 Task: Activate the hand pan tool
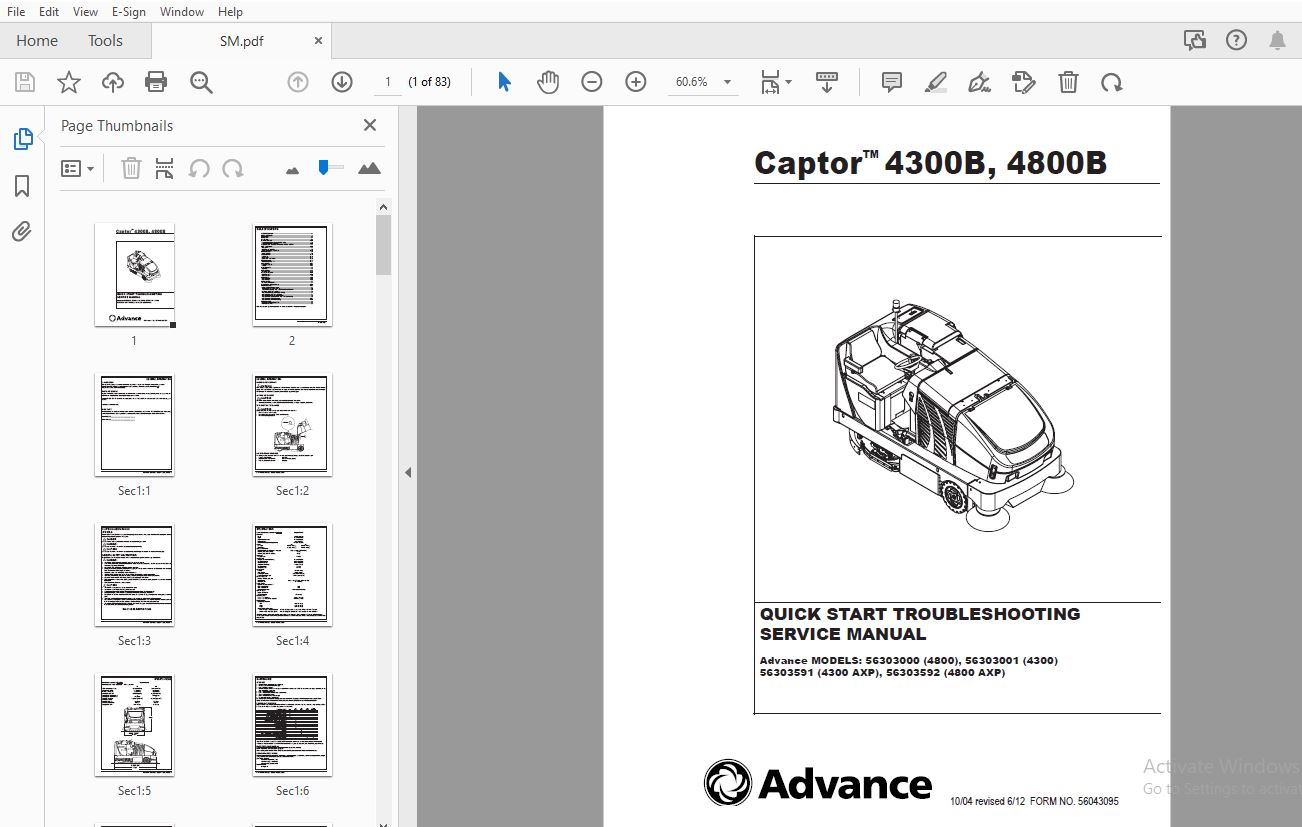[548, 82]
